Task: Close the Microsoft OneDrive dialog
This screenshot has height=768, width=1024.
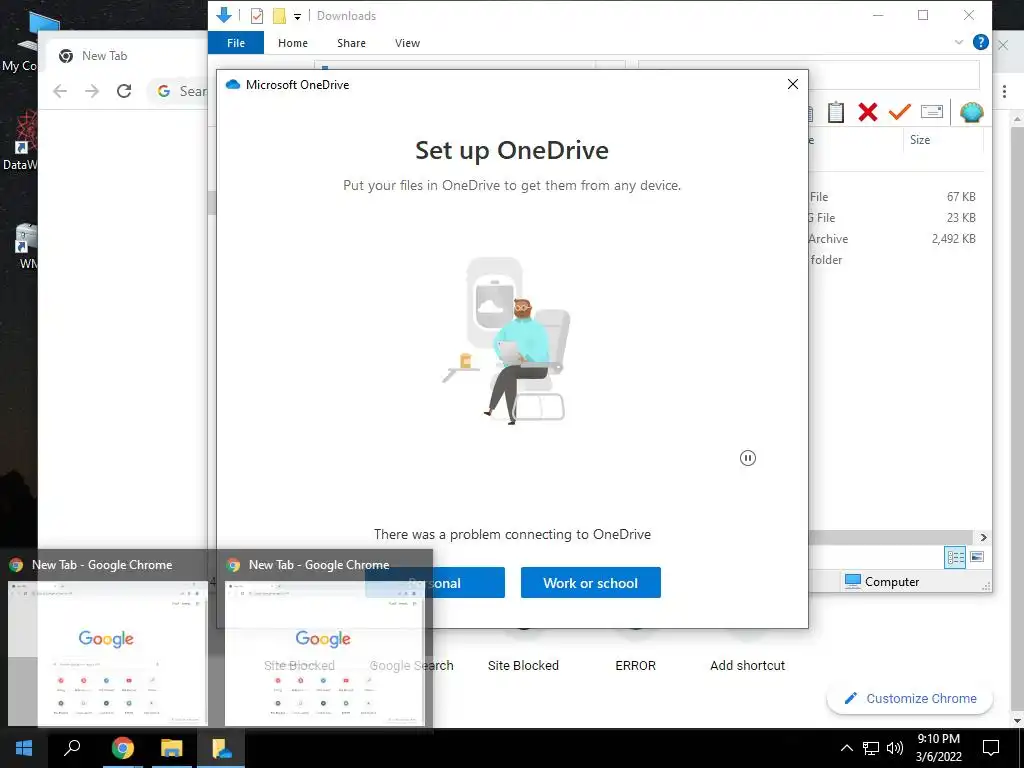Action: coord(792,84)
